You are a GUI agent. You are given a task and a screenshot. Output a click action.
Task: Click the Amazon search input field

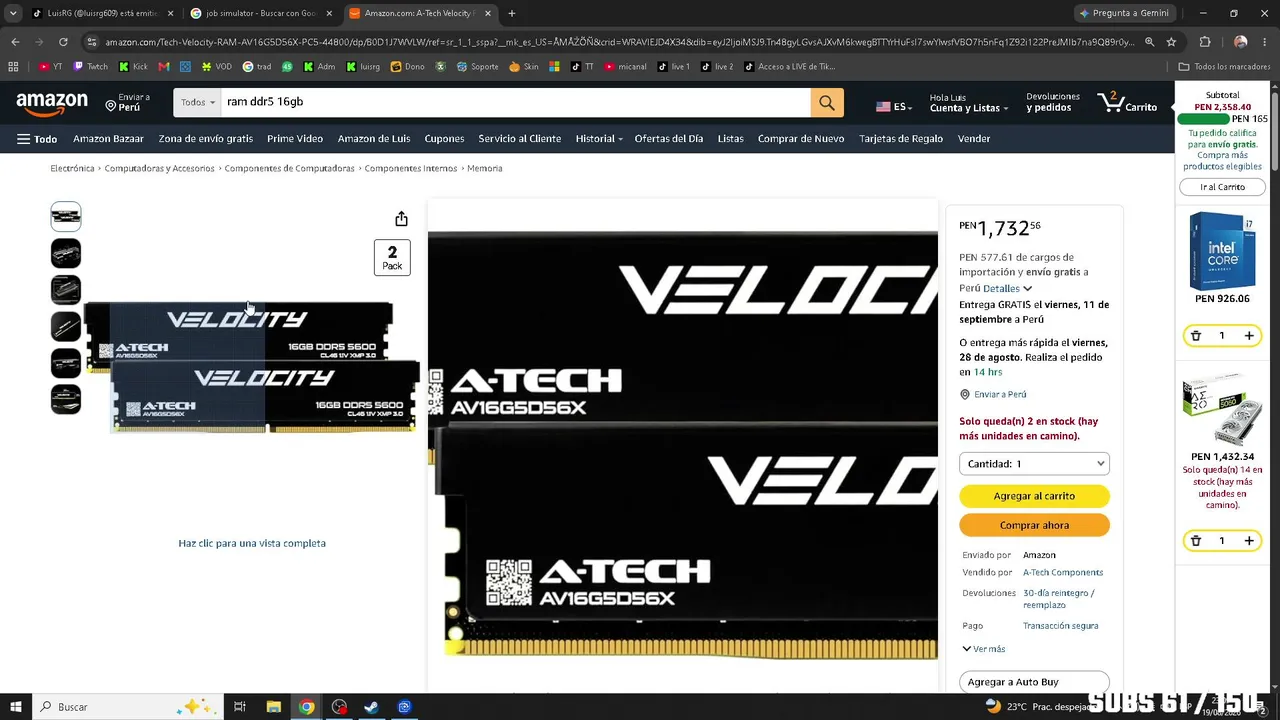pos(515,102)
